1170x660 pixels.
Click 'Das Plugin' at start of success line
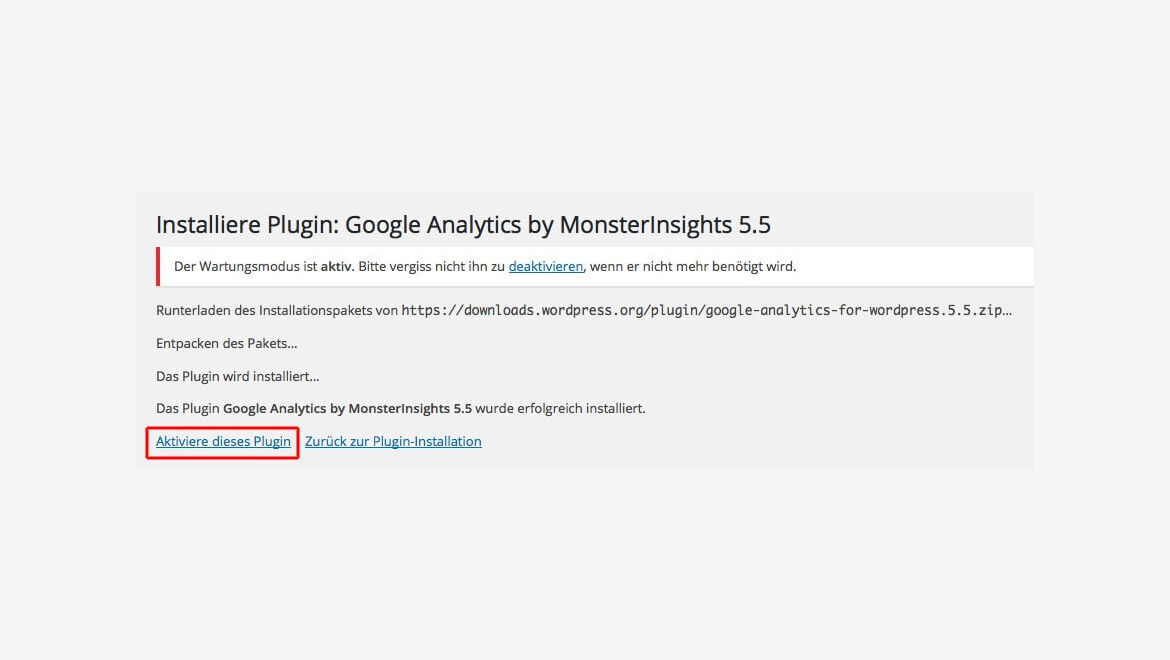(187, 409)
